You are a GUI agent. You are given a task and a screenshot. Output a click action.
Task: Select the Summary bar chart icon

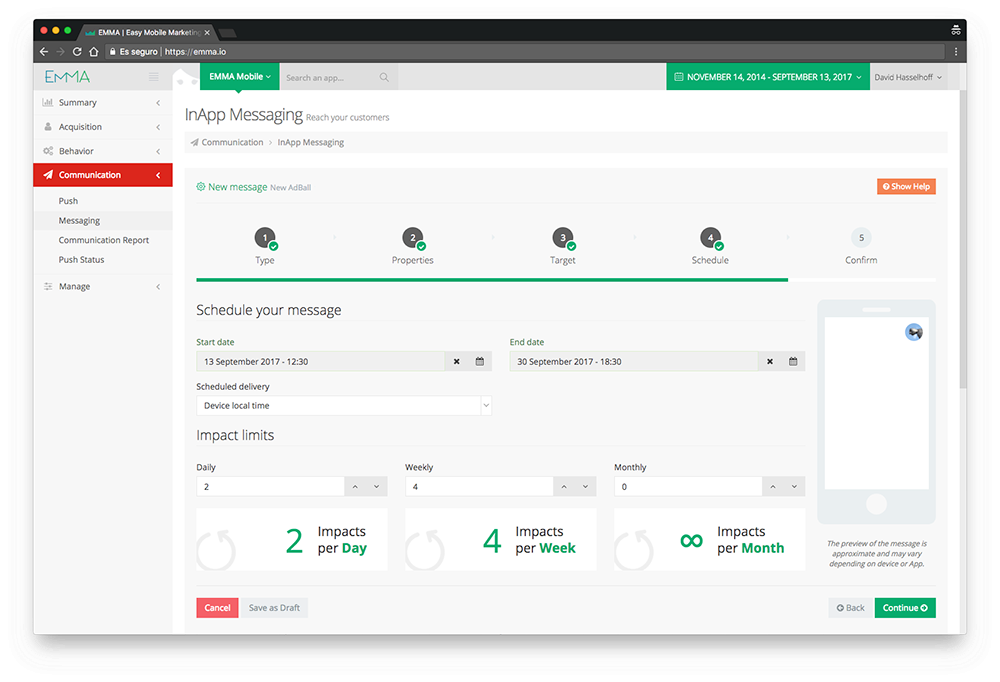click(x=46, y=102)
